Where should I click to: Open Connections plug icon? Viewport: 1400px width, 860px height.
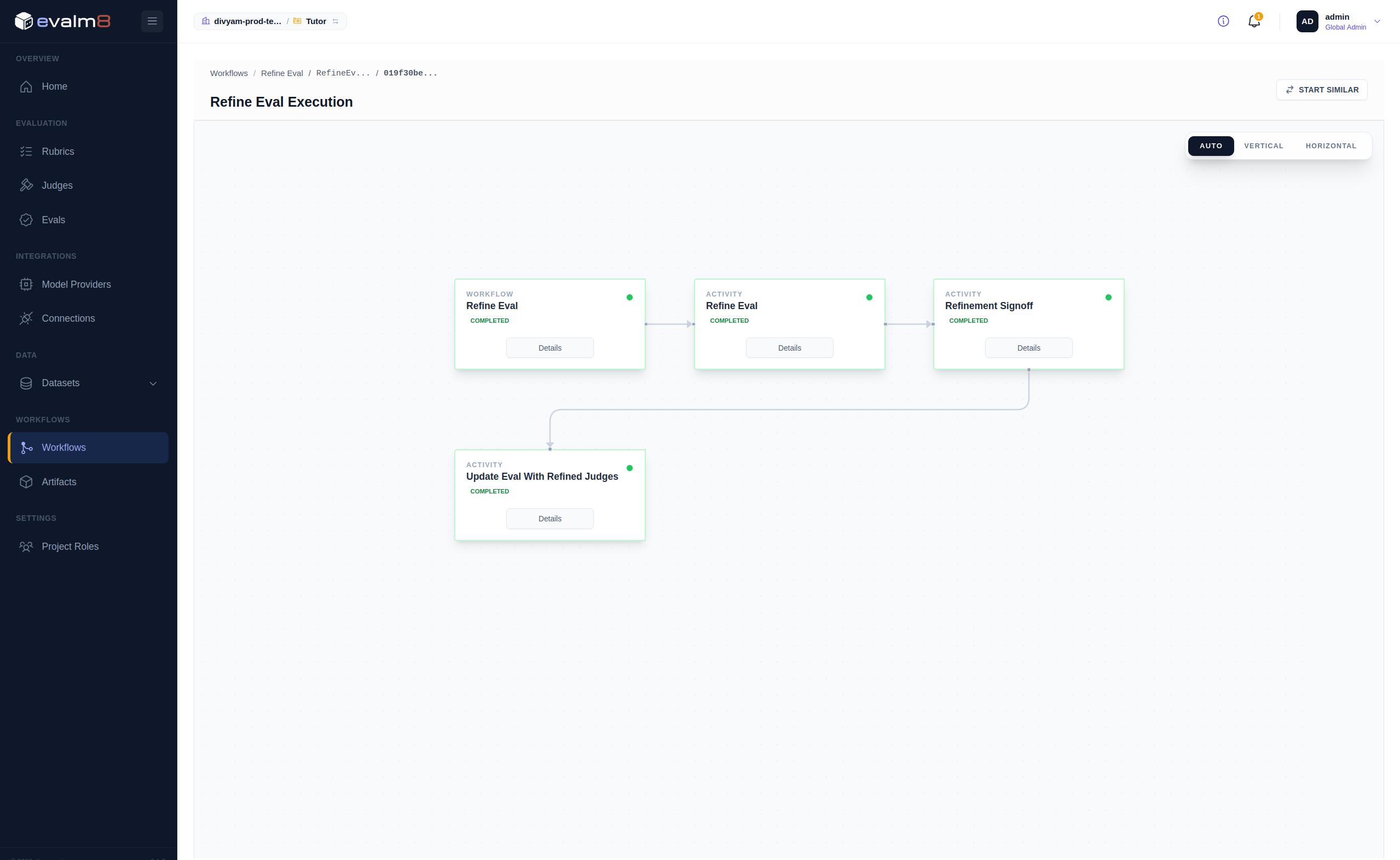pyautogui.click(x=26, y=318)
